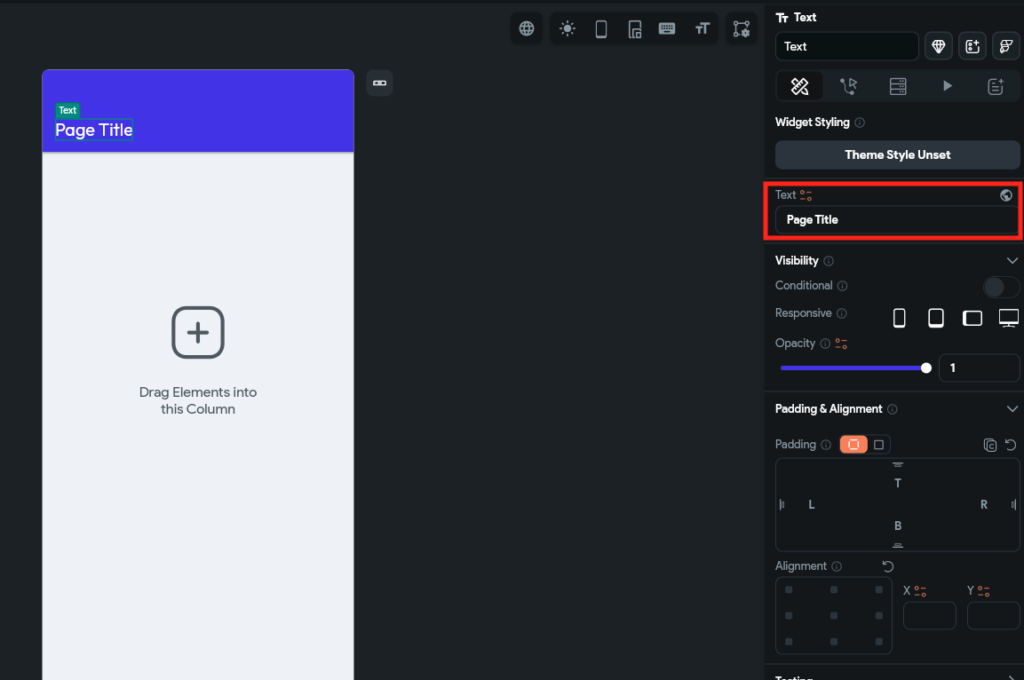Click the Opacity slider handle
Image resolution: width=1024 pixels, height=680 pixels.
(x=926, y=368)
